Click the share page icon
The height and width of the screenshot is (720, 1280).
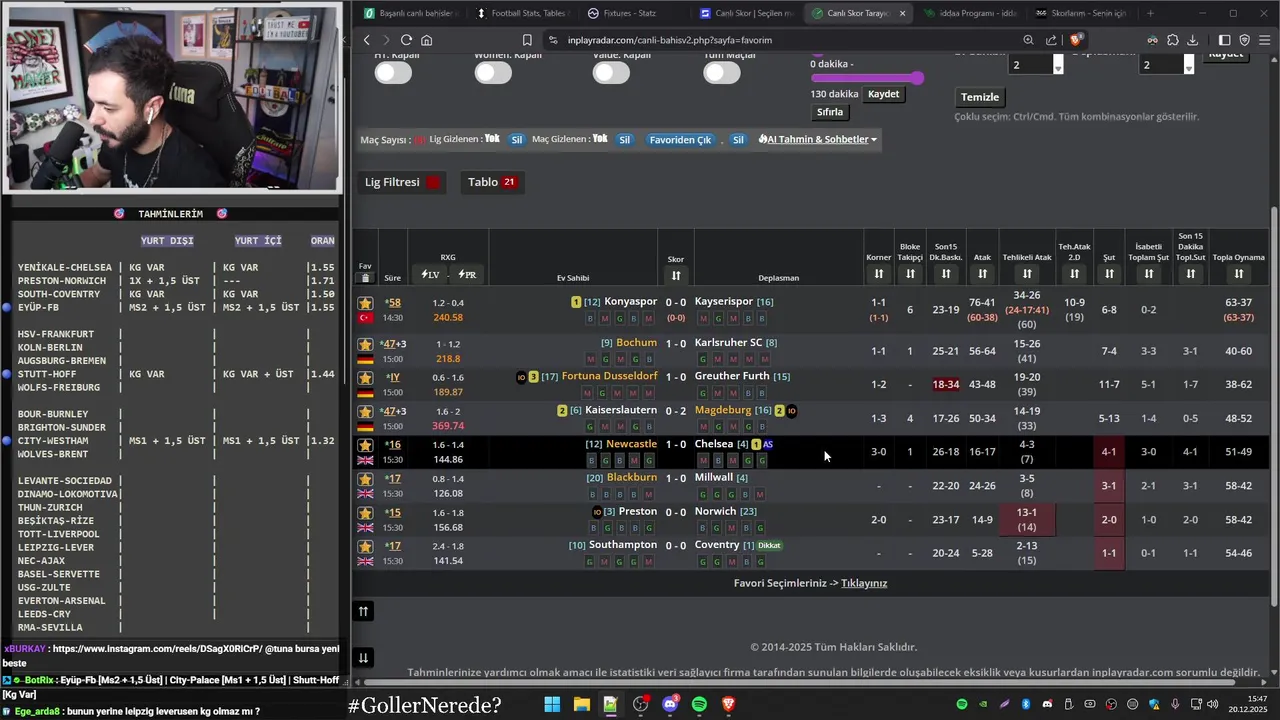(1051, 40)
